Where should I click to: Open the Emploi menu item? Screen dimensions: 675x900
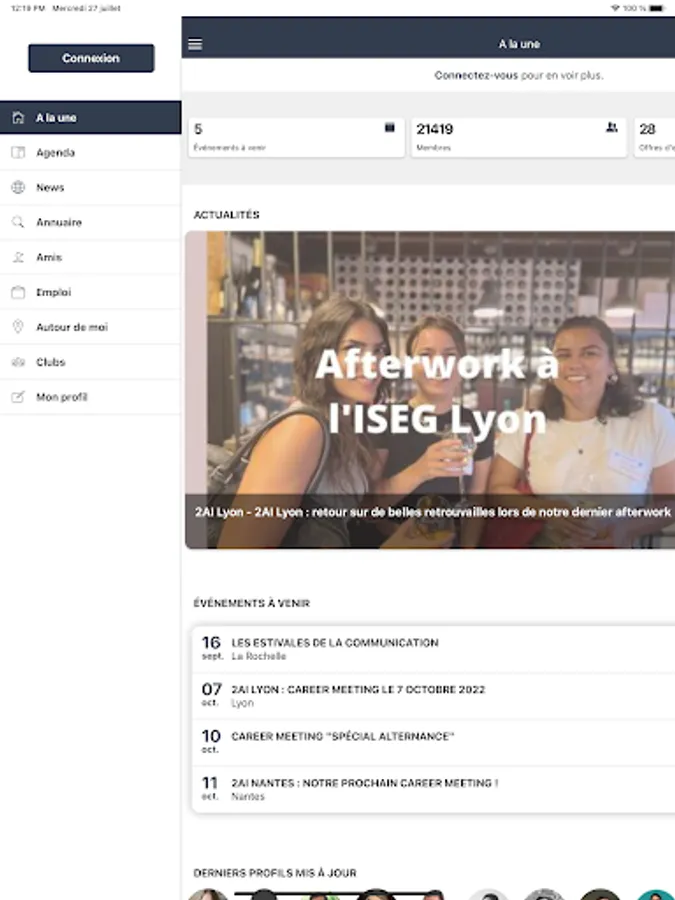[x=91, y=292]
